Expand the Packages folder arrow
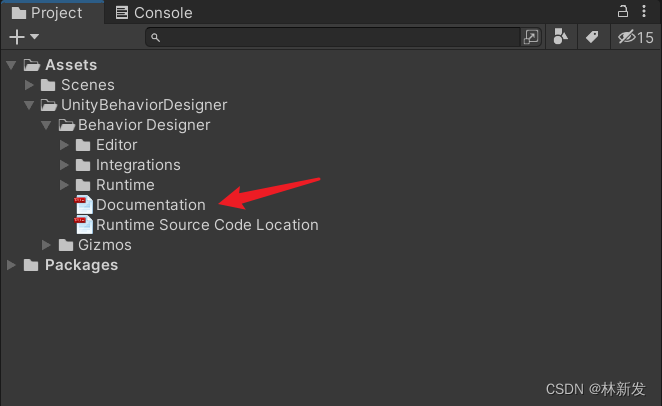Viewport: 662px width, 406px height. 11,265
